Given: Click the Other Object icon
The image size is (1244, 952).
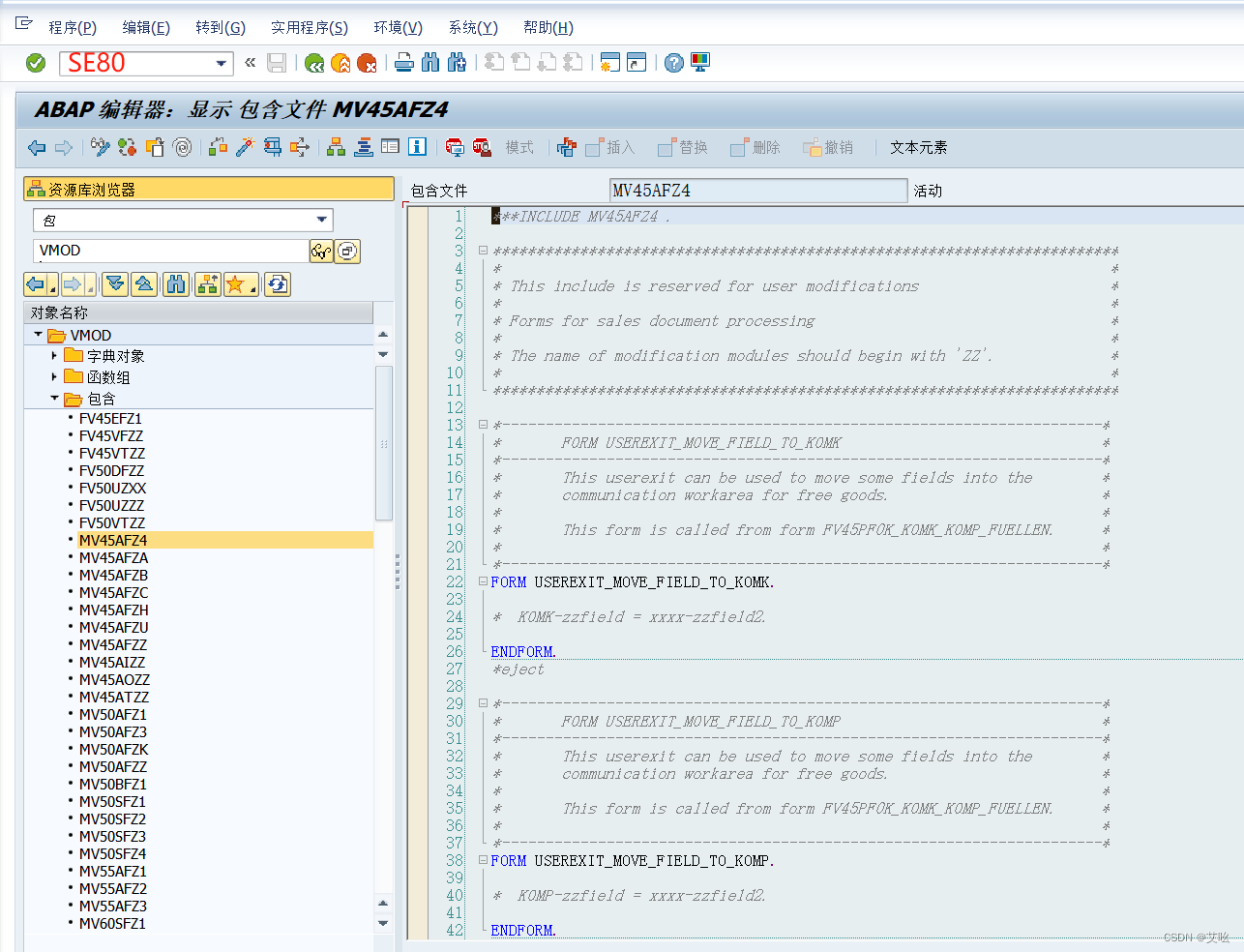Looking at the screenshot, I should coord(155,147).
